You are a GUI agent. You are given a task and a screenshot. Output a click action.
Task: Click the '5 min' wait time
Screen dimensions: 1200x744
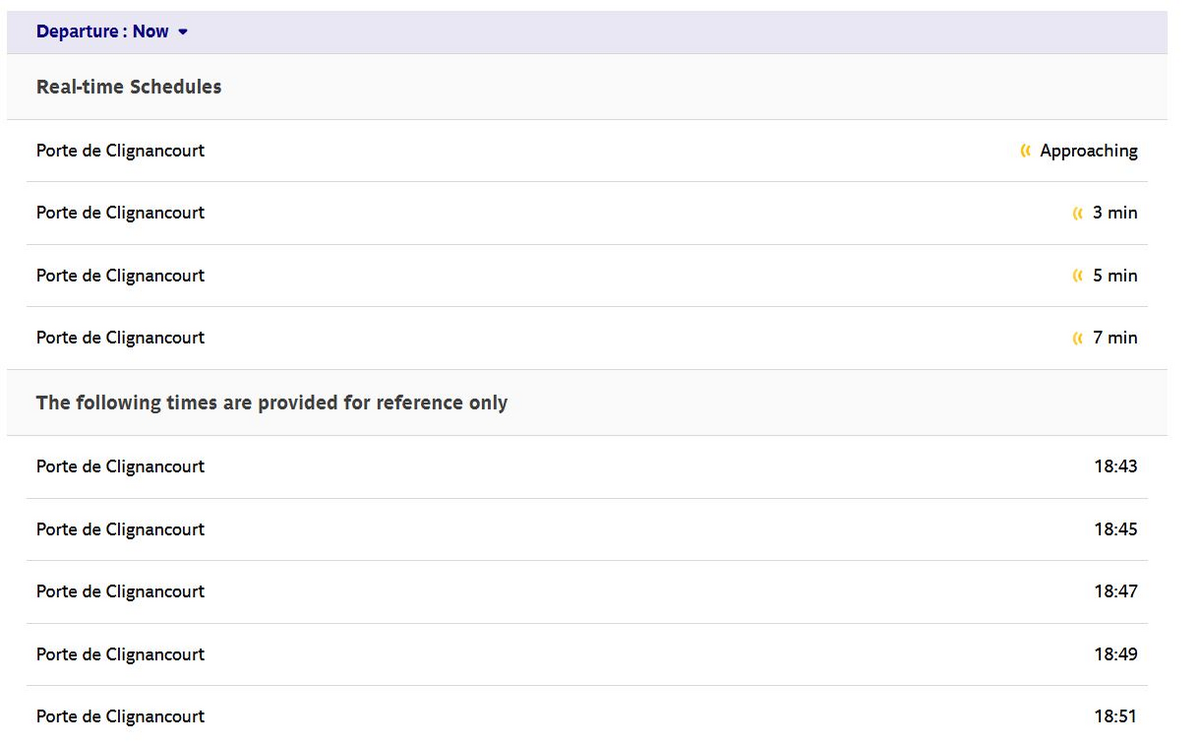coord(1114,276)
